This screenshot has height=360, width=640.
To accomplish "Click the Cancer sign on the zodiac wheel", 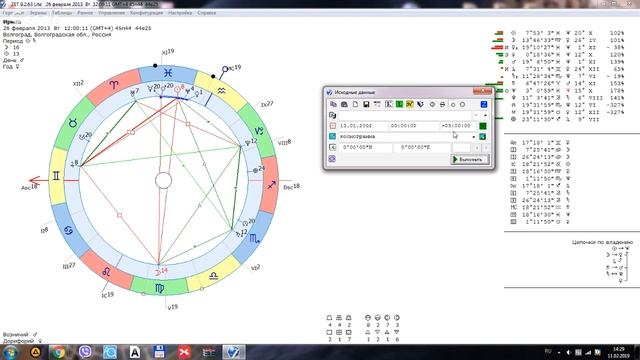I will coord(68,231).
